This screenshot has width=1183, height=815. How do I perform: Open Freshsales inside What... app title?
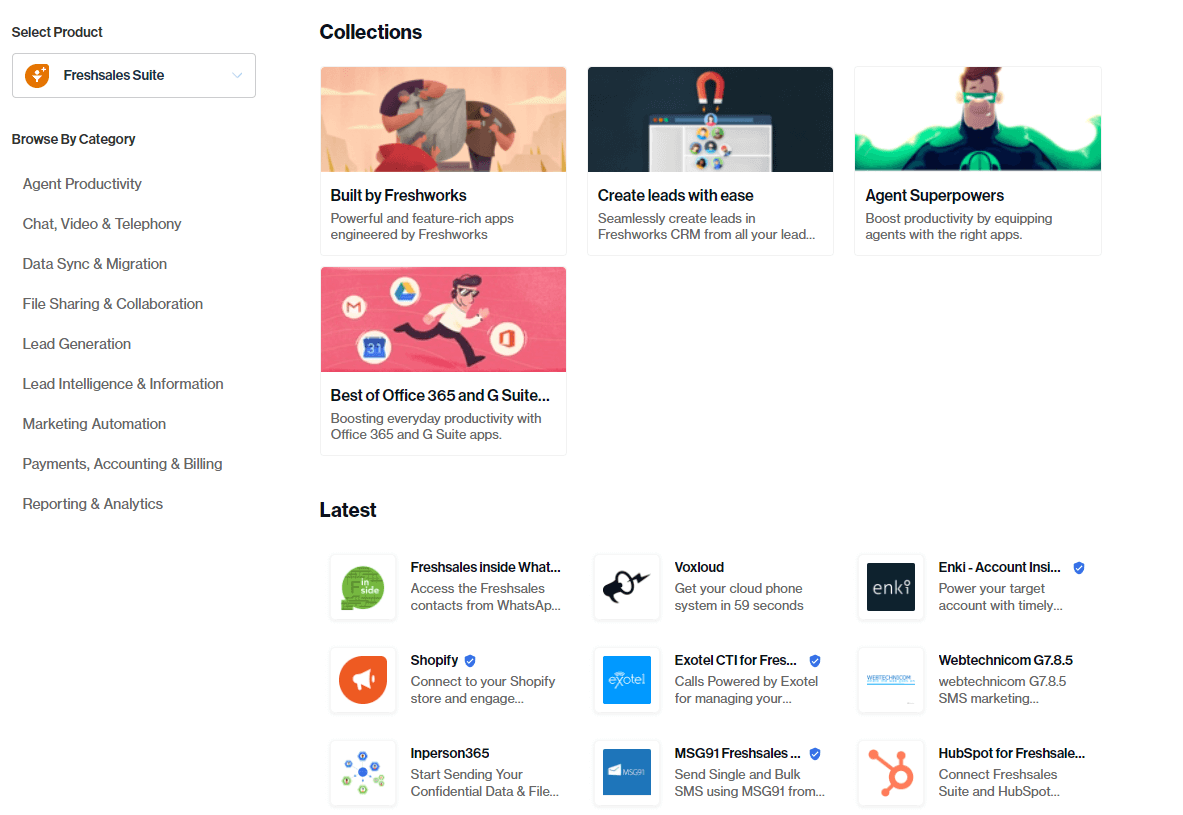pos(485,567)
